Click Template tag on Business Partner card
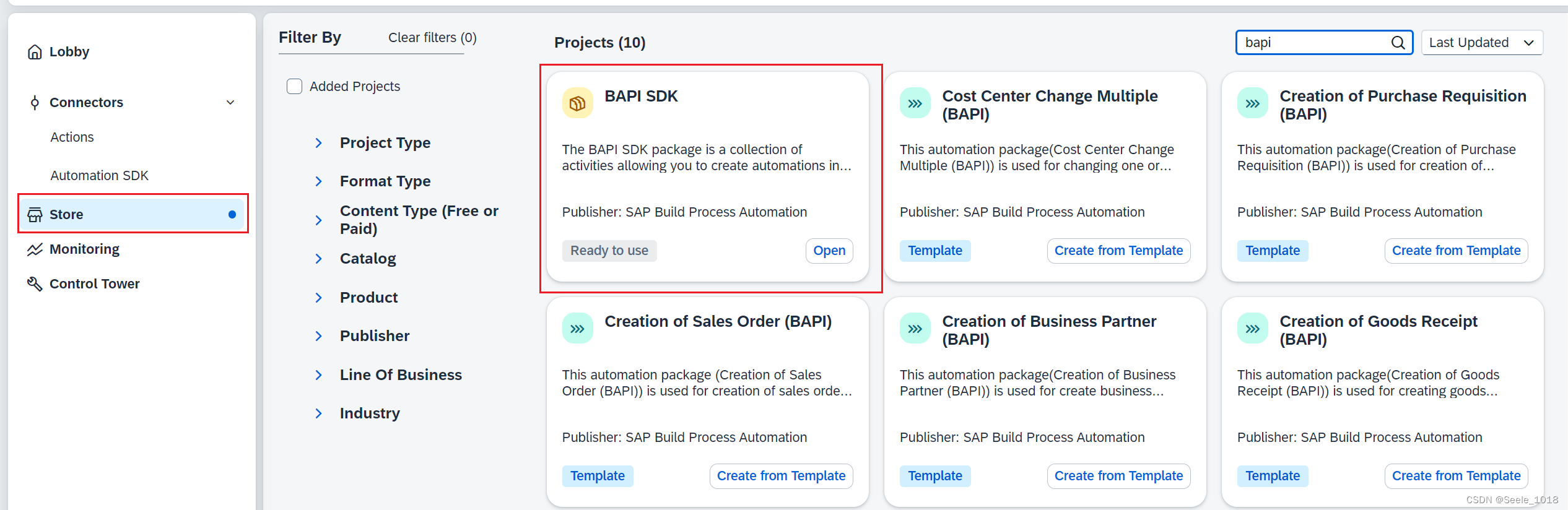The width and height of the screenshot is (1568, 510). (x=935, y=476)
